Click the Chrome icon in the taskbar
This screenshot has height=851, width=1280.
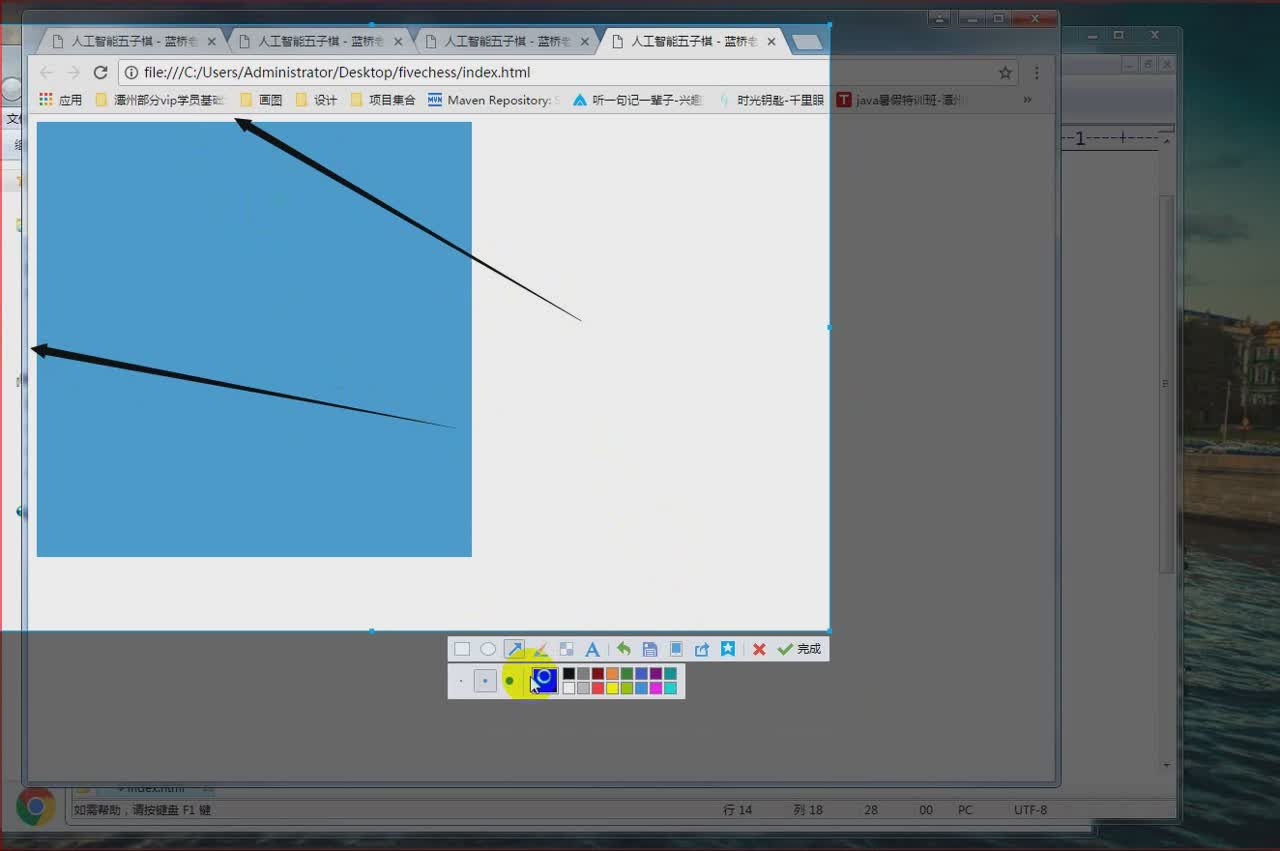pyautogui.click(x=35, y=806)
